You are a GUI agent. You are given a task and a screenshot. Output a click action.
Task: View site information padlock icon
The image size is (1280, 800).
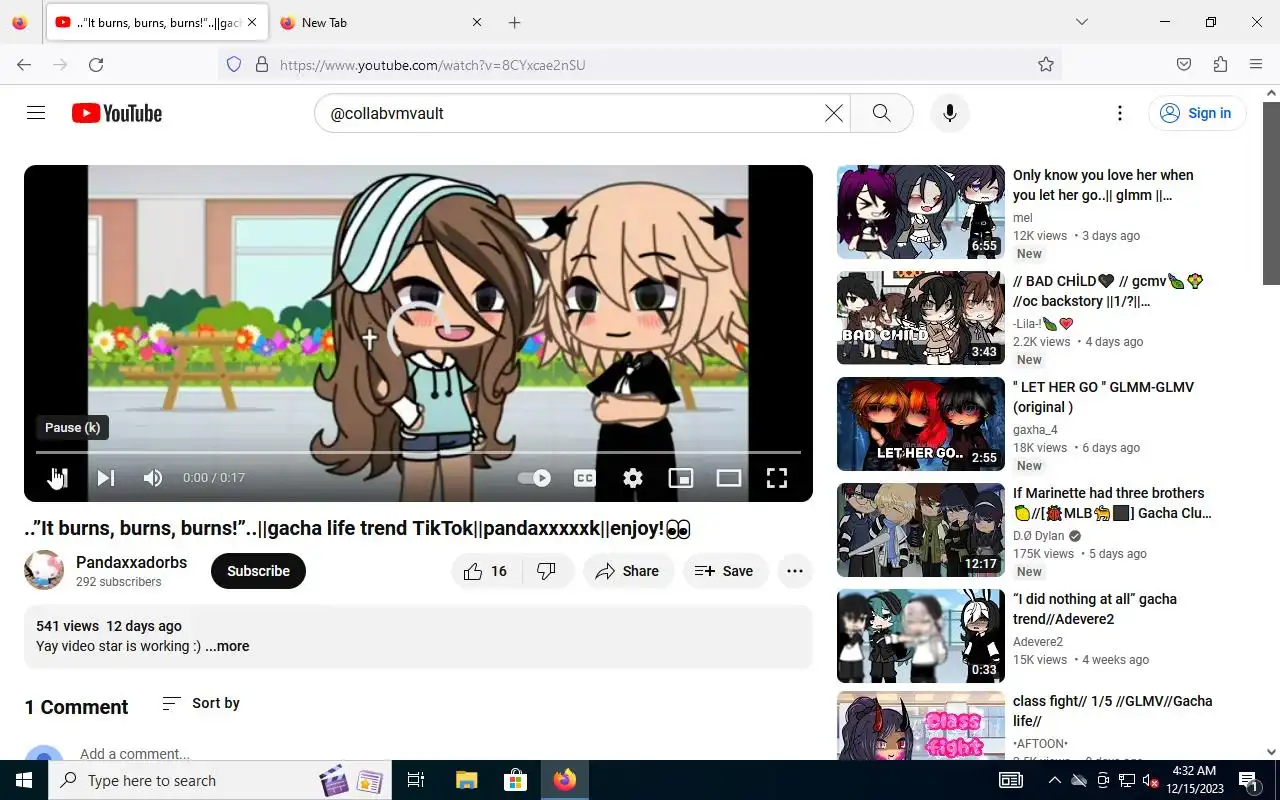pos(262,64)
